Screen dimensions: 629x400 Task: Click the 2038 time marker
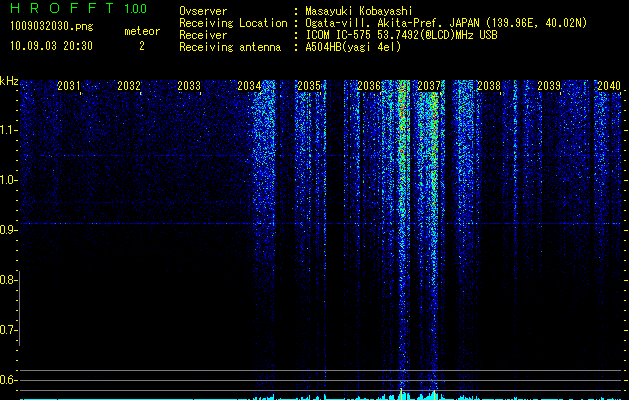point(489,86)
